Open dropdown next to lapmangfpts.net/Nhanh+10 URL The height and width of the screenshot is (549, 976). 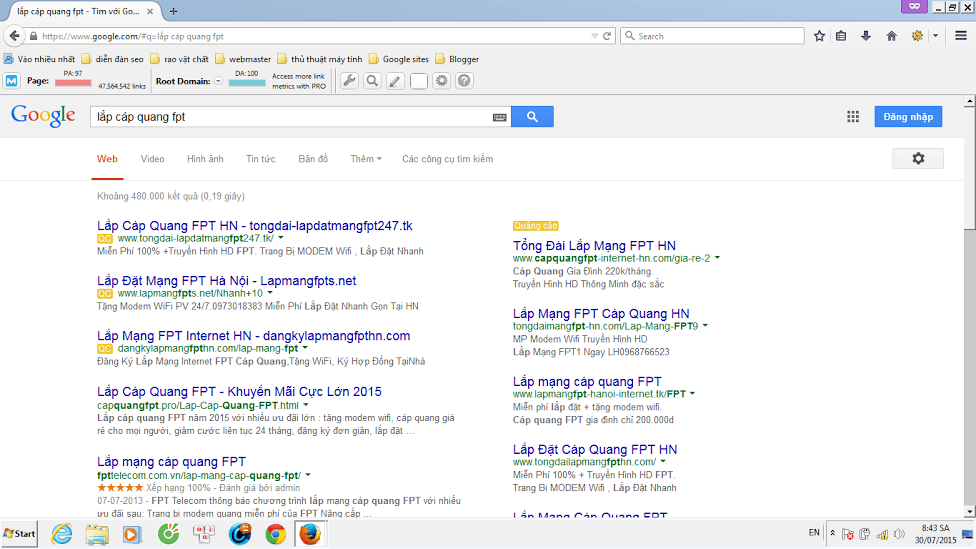pyautogui.click(x=270, y=293)
